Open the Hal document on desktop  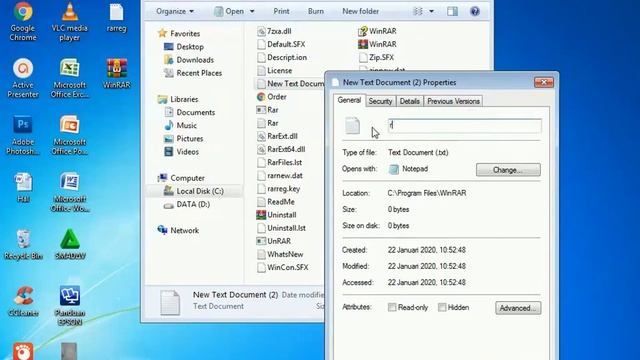pos(23,188)
